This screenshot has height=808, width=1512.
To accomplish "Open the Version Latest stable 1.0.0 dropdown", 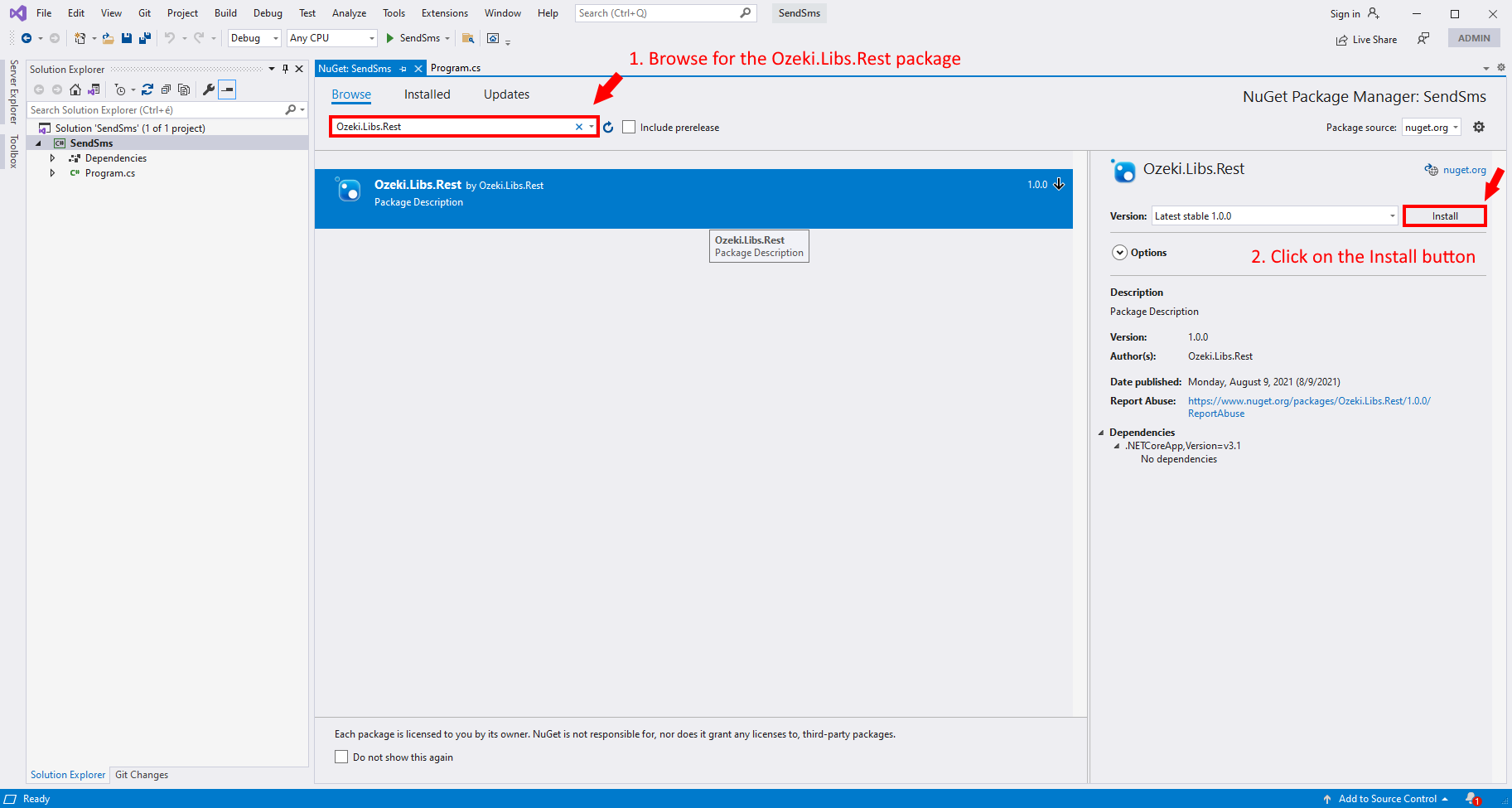I will point(1275,215).
